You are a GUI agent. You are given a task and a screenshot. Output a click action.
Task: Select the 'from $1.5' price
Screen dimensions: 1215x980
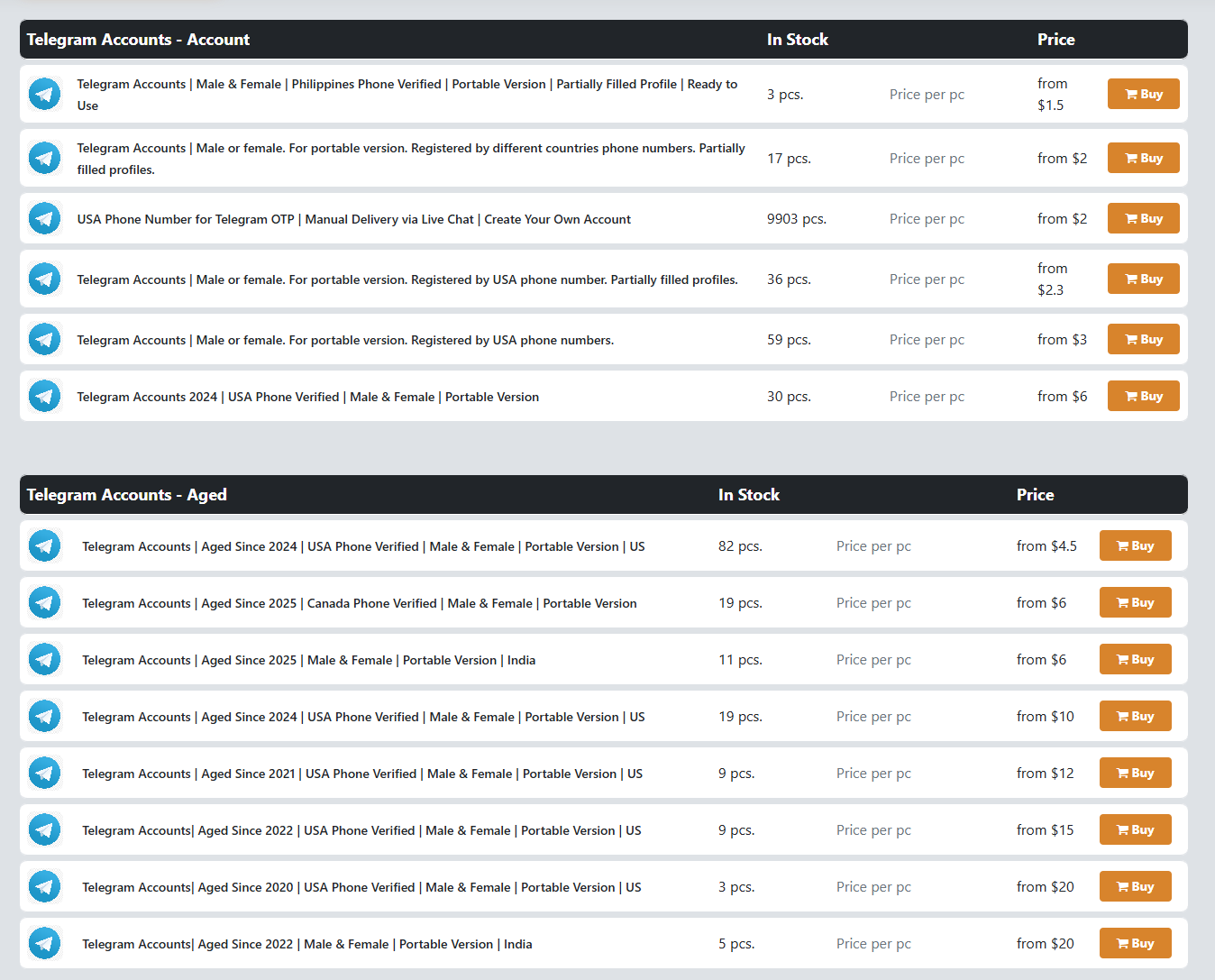click(1053, 95)
